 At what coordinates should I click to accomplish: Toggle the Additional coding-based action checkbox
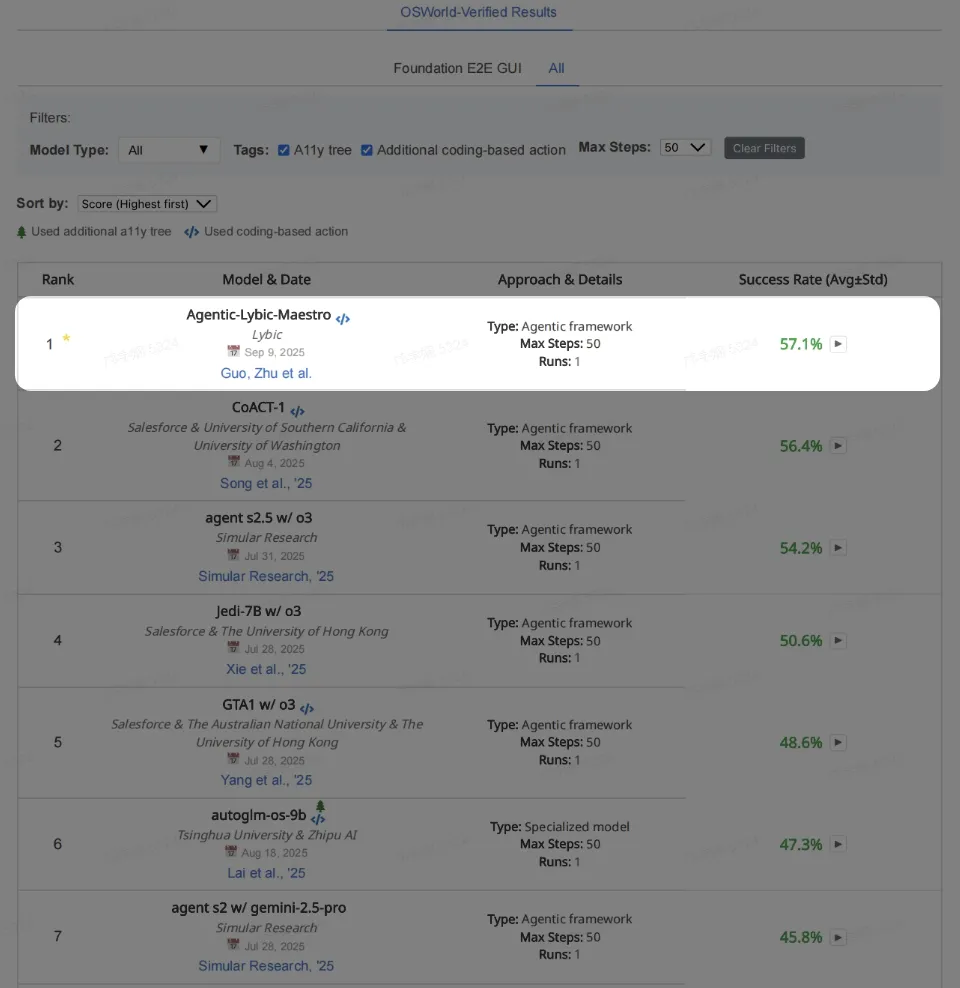click(x=367, y=150)
